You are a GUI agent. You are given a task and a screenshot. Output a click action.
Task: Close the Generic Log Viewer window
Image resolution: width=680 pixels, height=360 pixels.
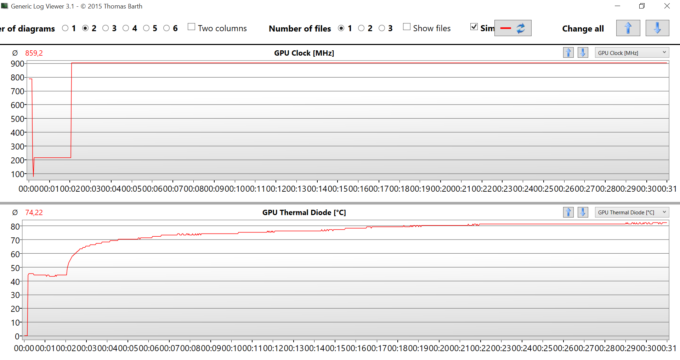click(x=667, y=6)
